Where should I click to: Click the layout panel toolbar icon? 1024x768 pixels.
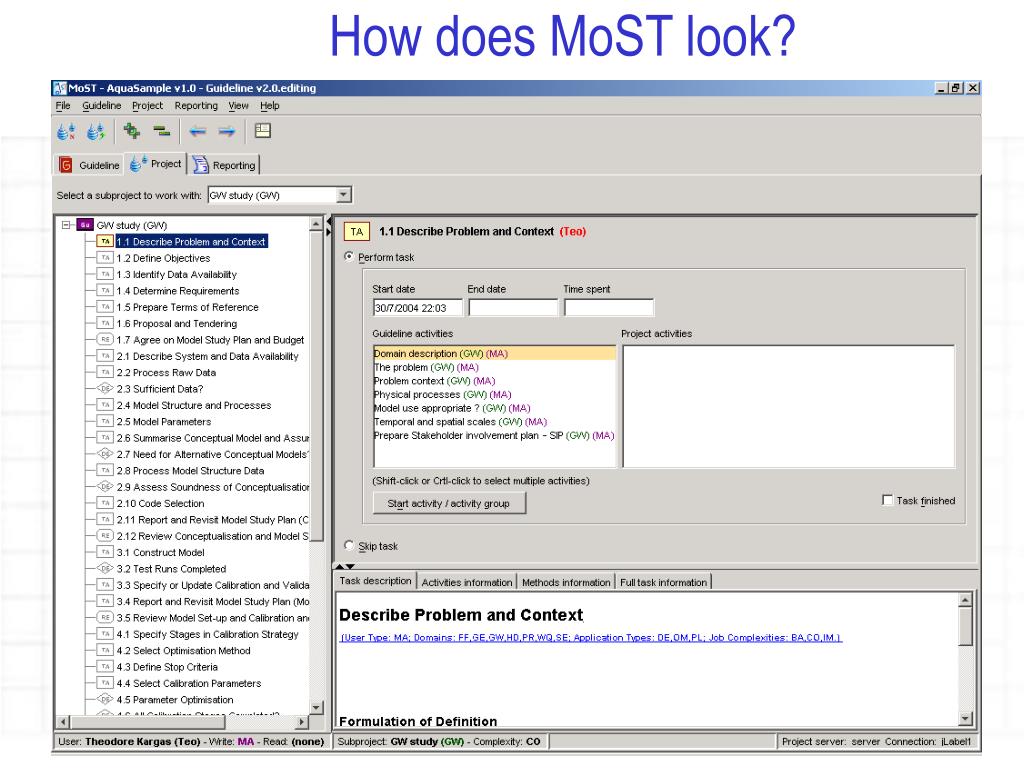tap(263, 131)
